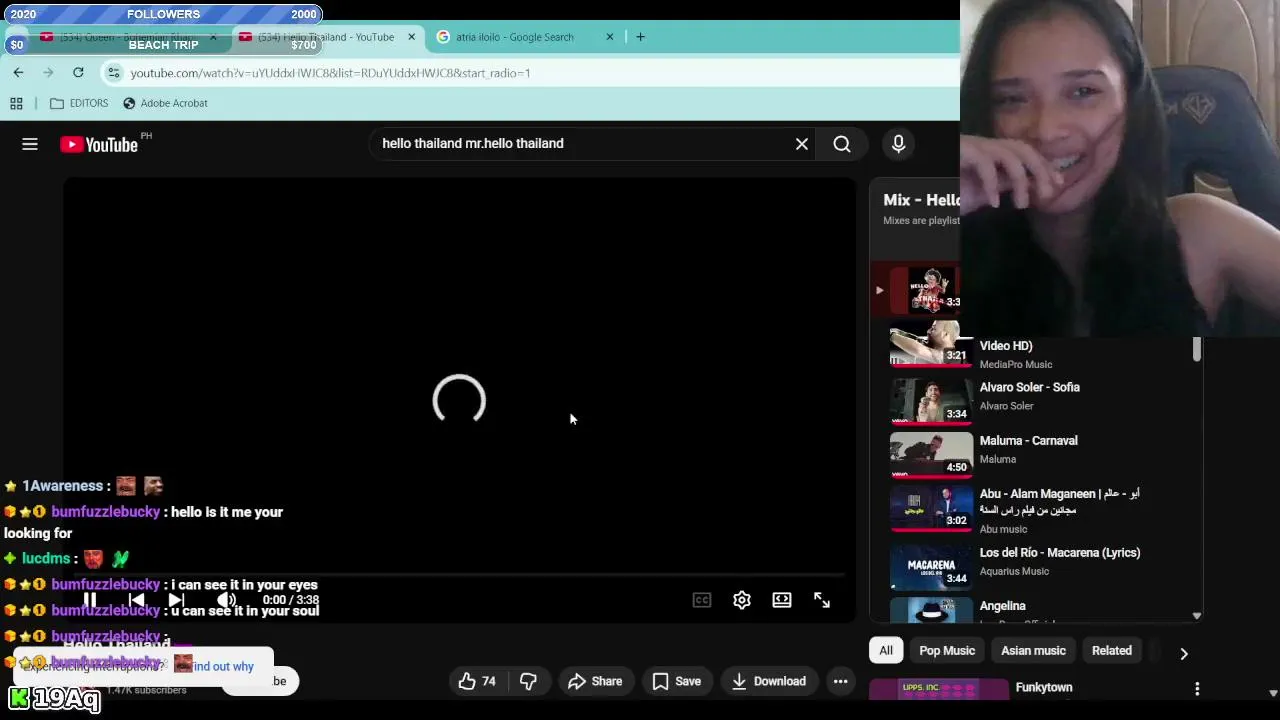Select the Asian music filter chip

coord(1033,651)
